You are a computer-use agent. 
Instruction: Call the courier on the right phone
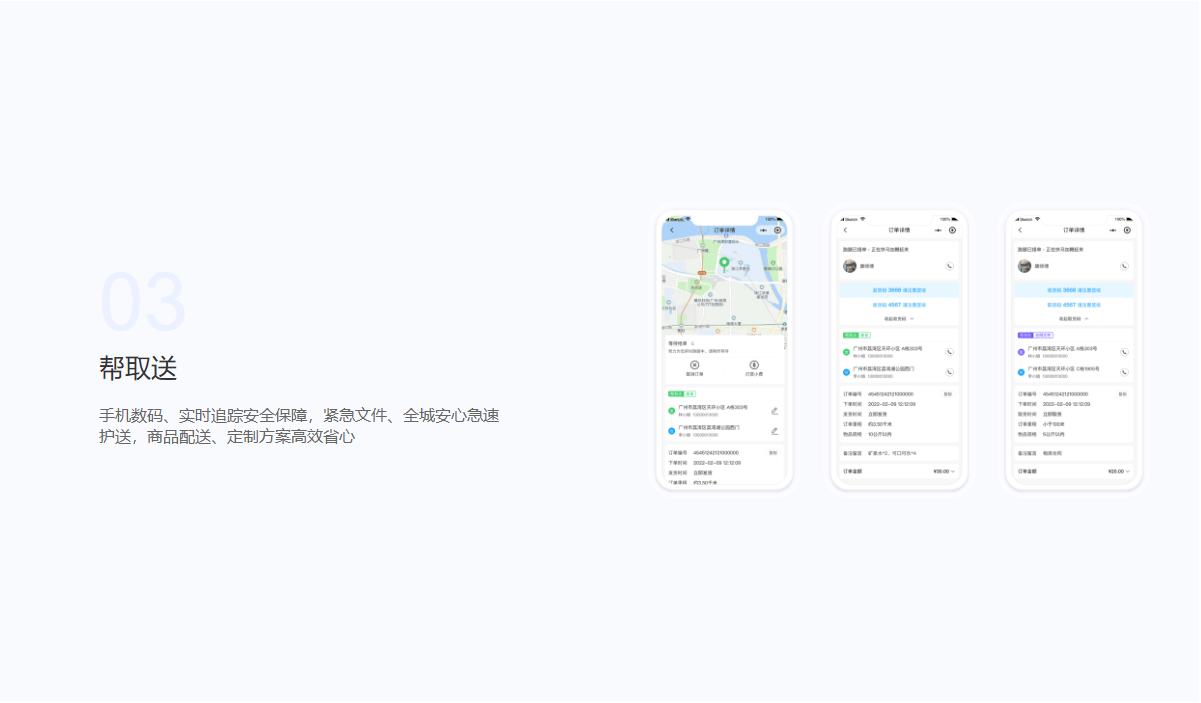point(1124,266)
